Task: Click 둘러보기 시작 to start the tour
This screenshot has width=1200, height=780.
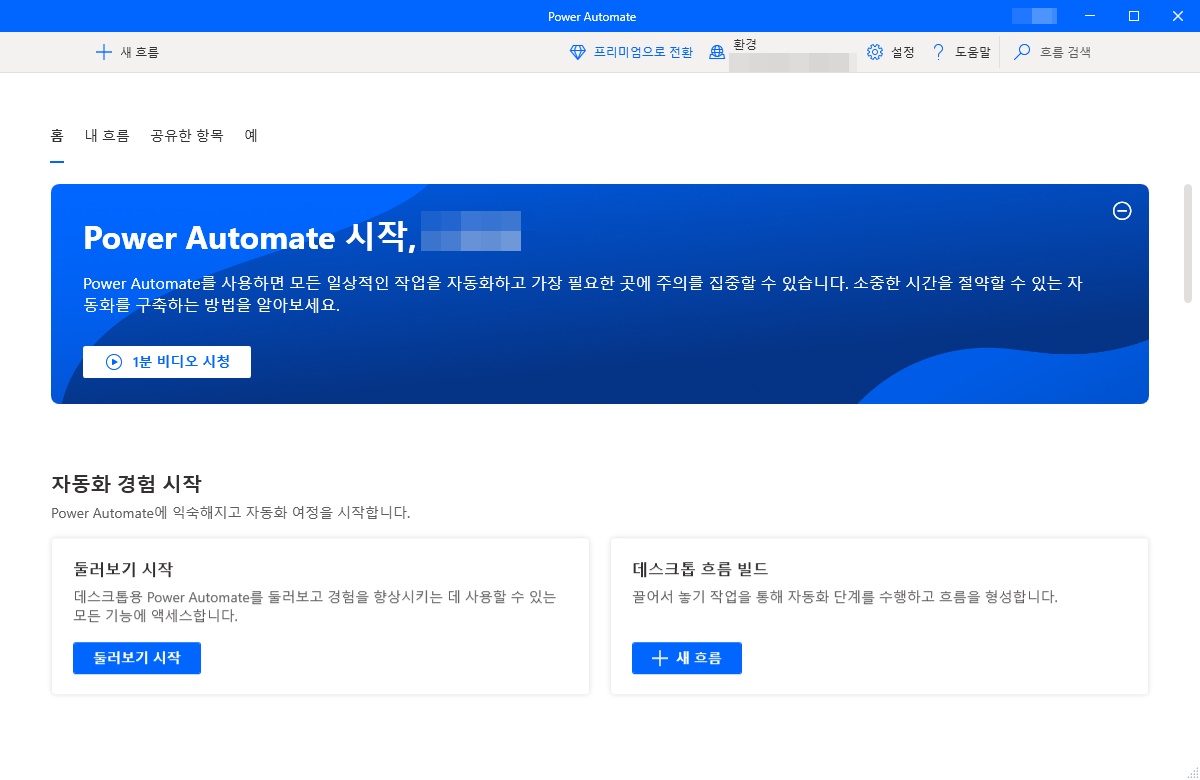Action: click(x=136, y=658)
